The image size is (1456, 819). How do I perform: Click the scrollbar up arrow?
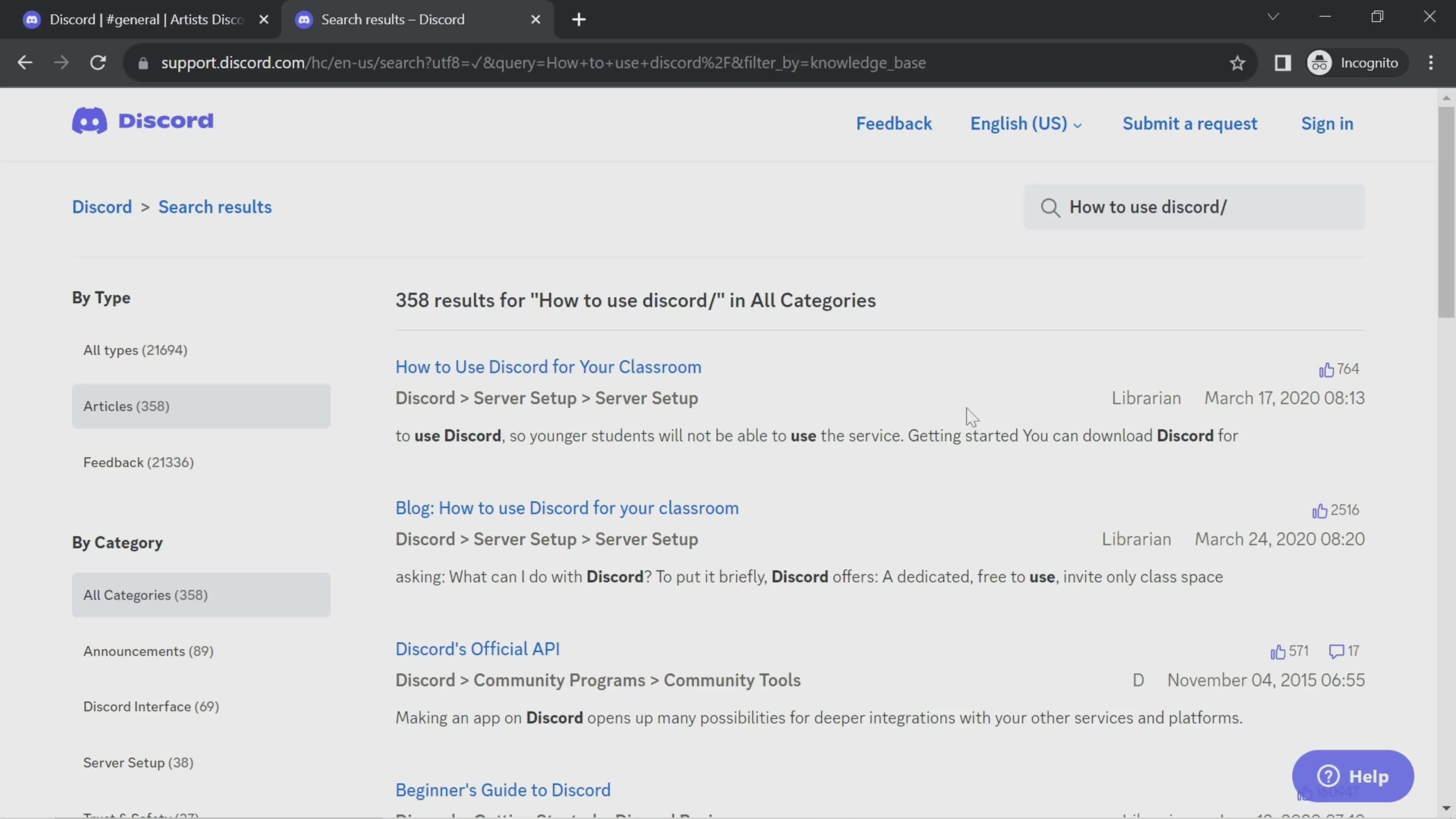1446,98
